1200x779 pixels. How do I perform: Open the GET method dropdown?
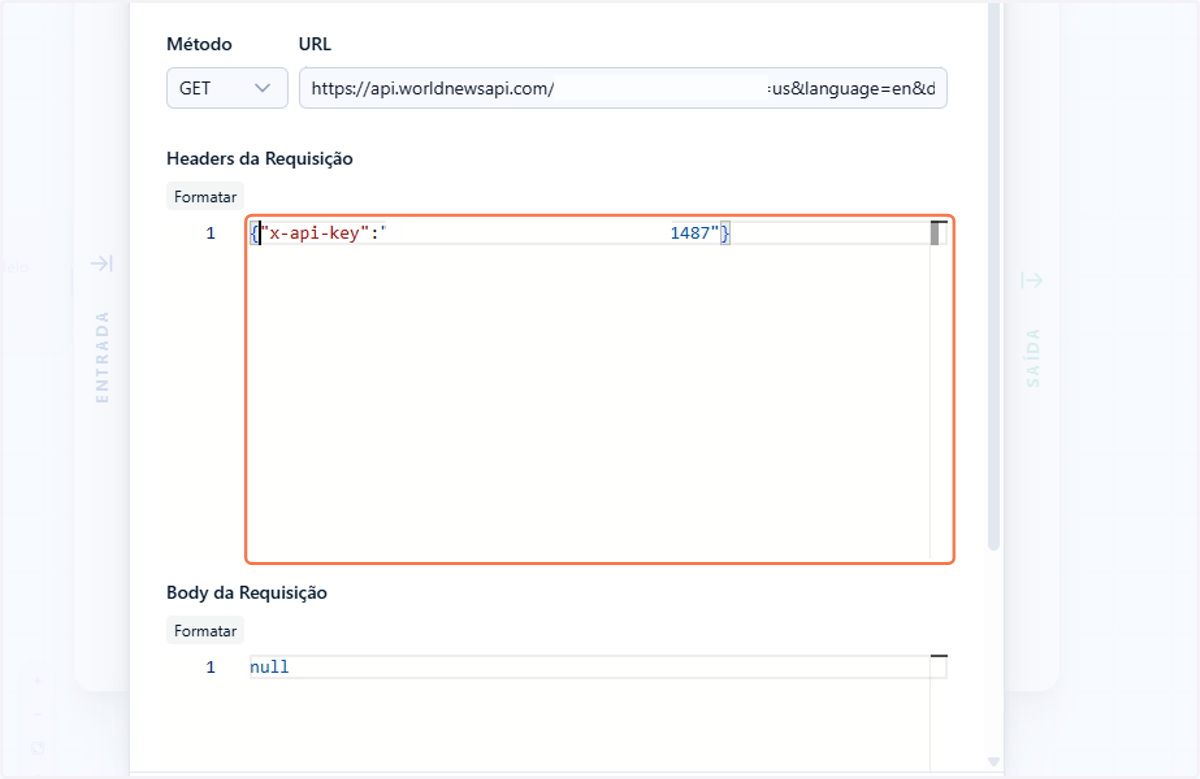point(227,88)
